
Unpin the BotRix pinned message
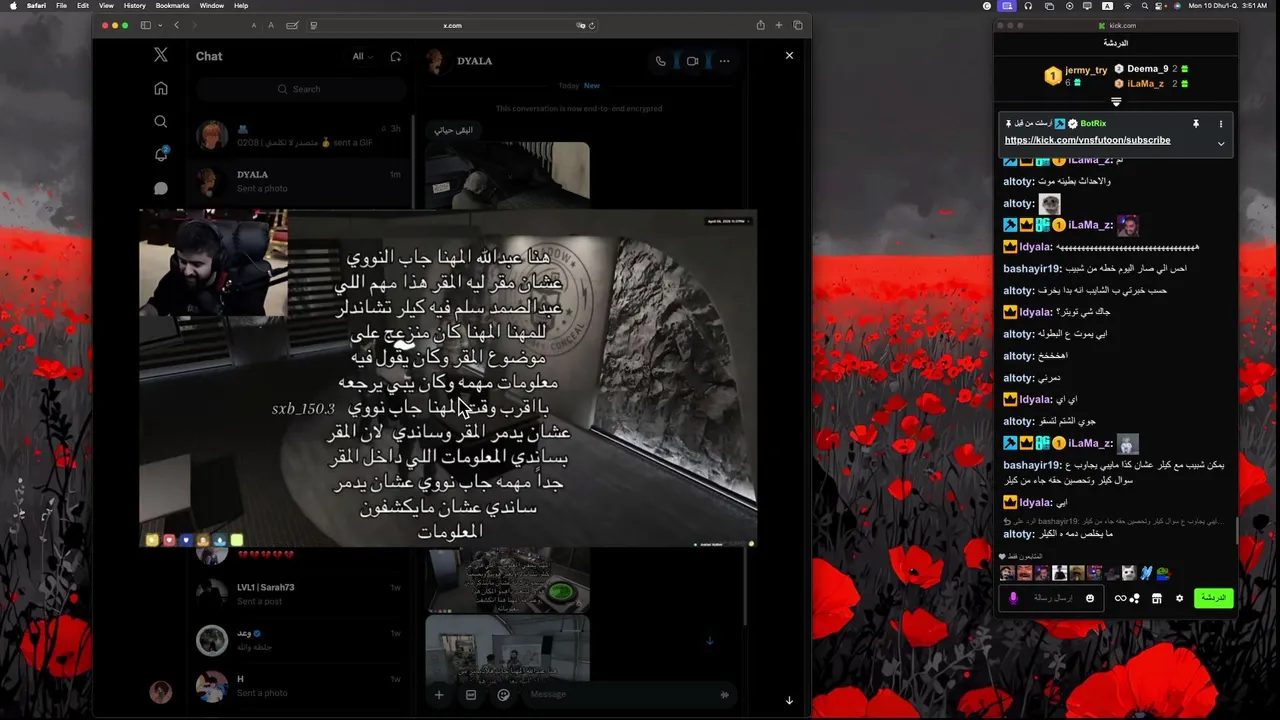point(1195,124)
